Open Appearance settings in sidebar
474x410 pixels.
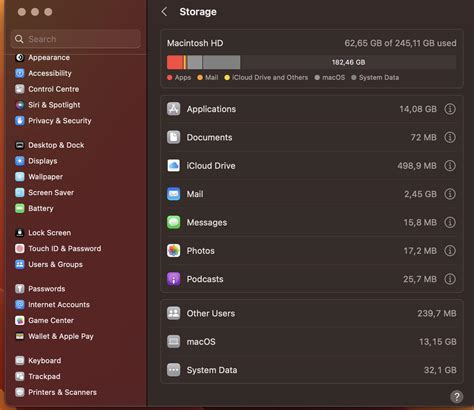(x=49, y=58)
